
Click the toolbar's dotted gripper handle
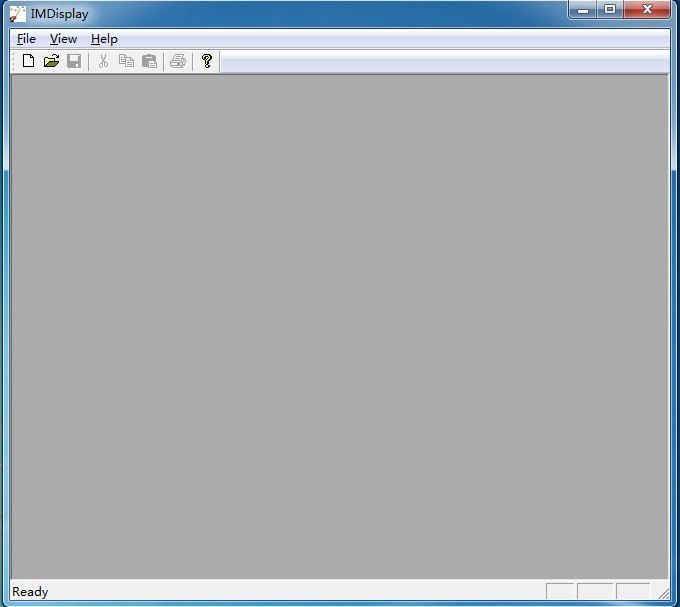click(x=14, y=61)
